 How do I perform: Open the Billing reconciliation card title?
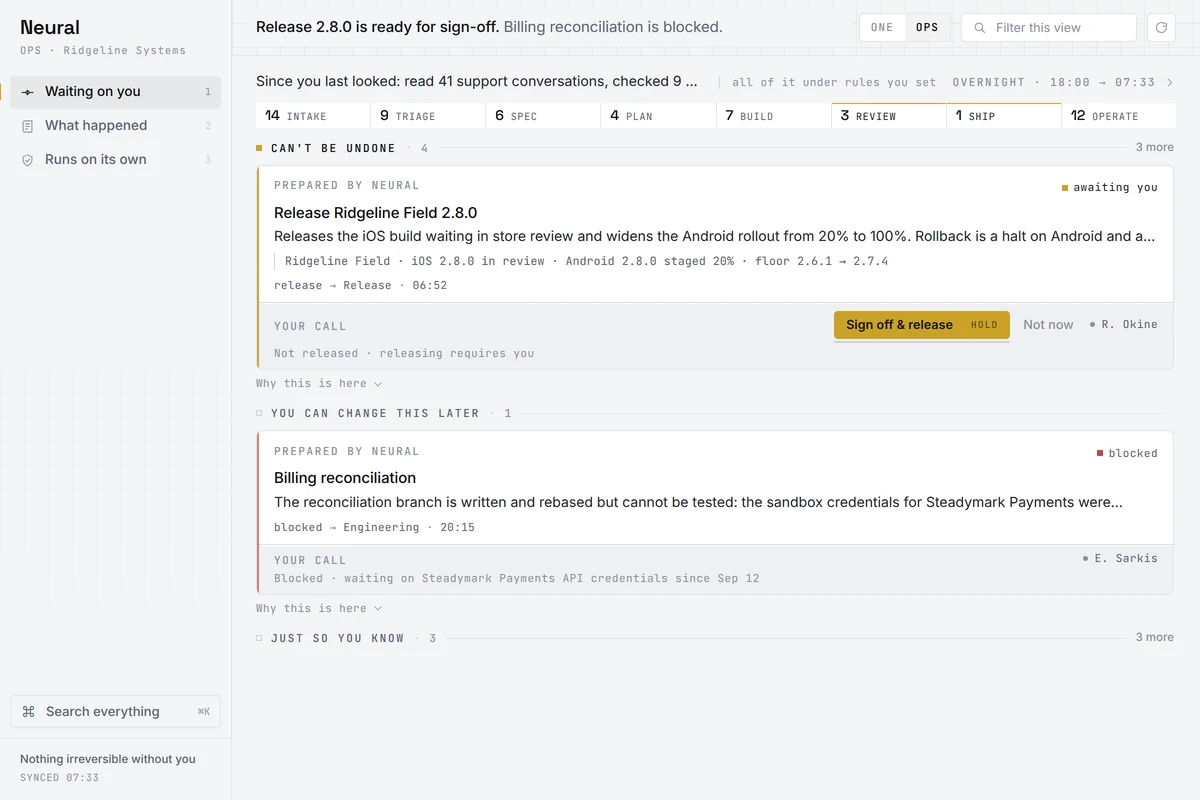[345, 478]
